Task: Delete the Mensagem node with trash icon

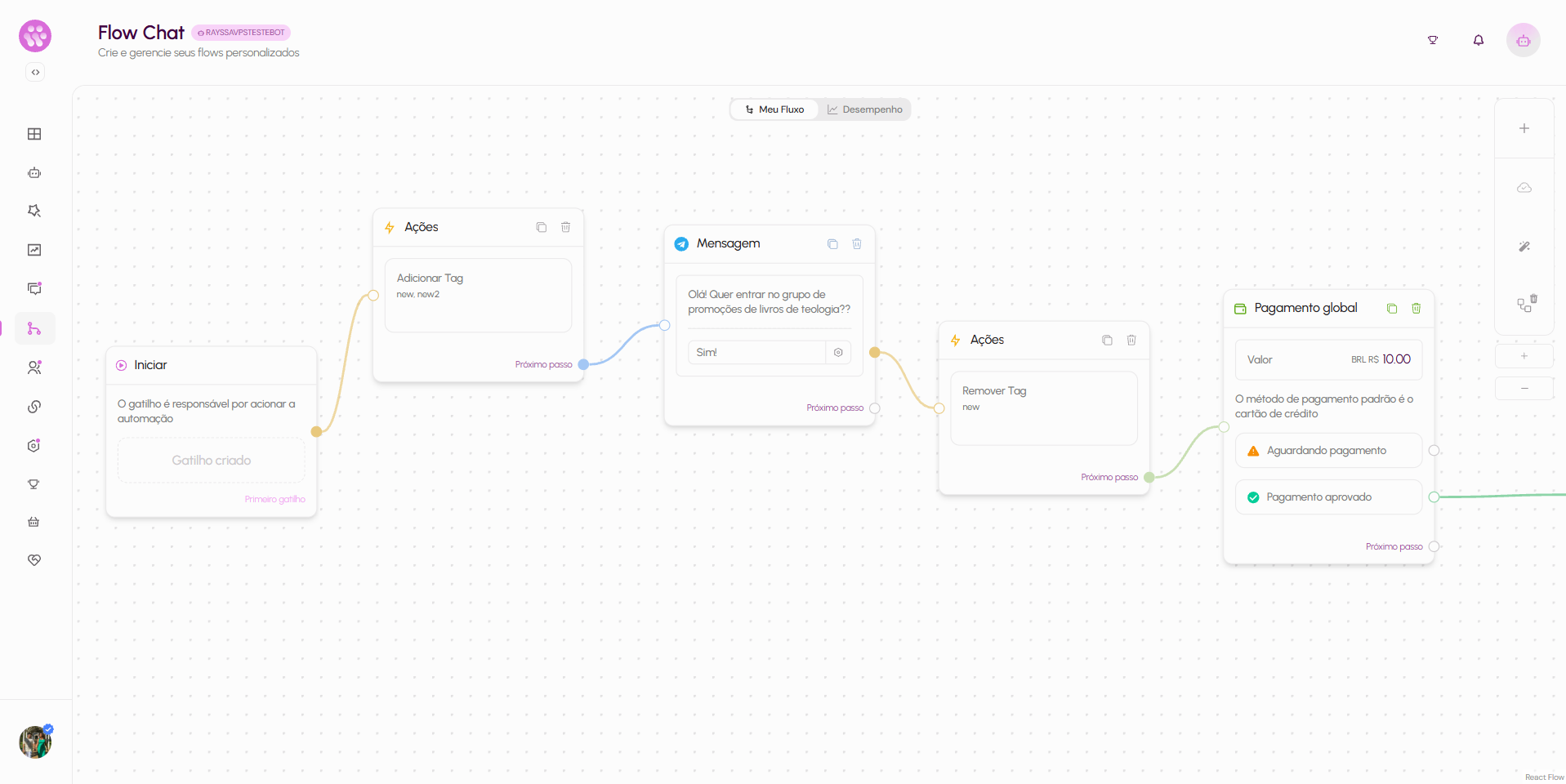Action: (x=857, y=244)
